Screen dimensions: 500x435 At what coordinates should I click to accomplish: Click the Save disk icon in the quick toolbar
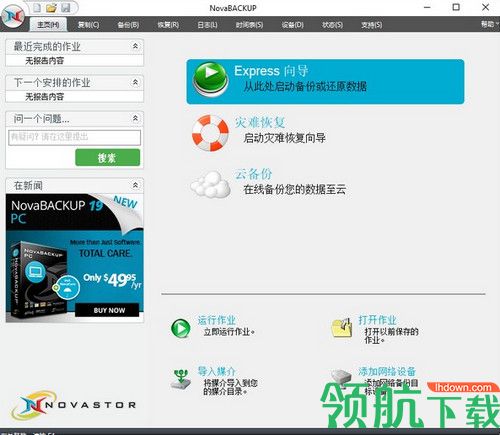[66, 8]
